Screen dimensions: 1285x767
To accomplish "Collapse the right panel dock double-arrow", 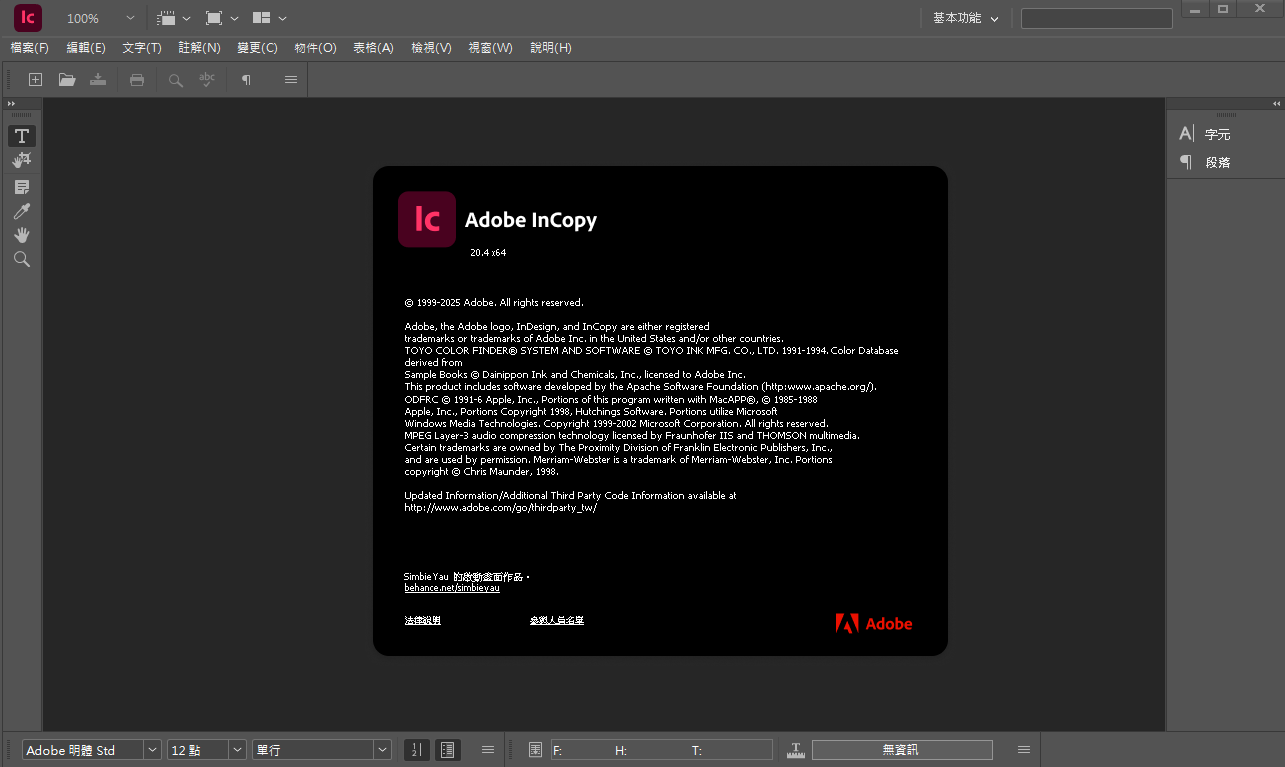I will 1276,104.
